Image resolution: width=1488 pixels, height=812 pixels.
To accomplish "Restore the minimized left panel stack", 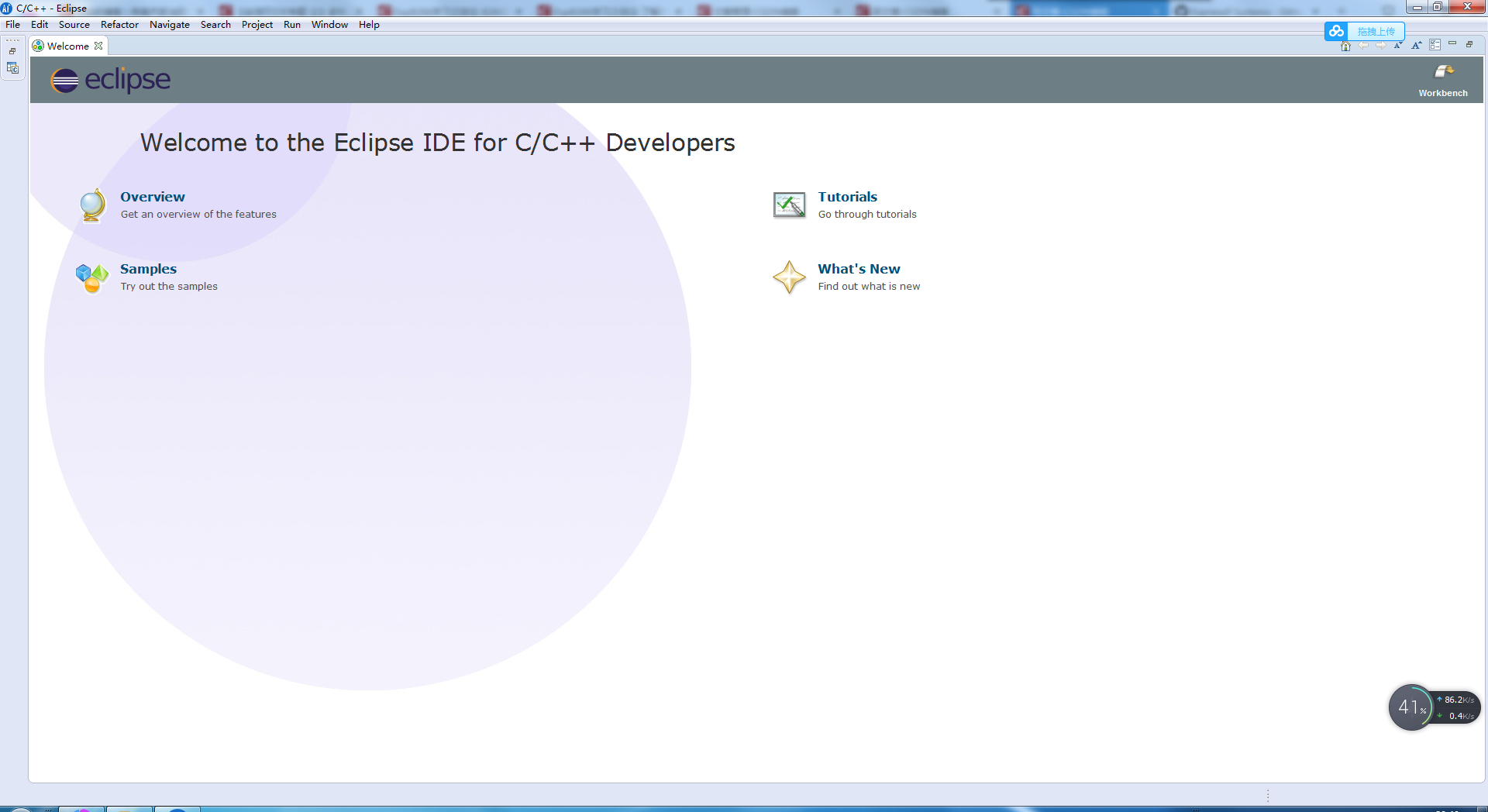I will click(x=12, y=51).
